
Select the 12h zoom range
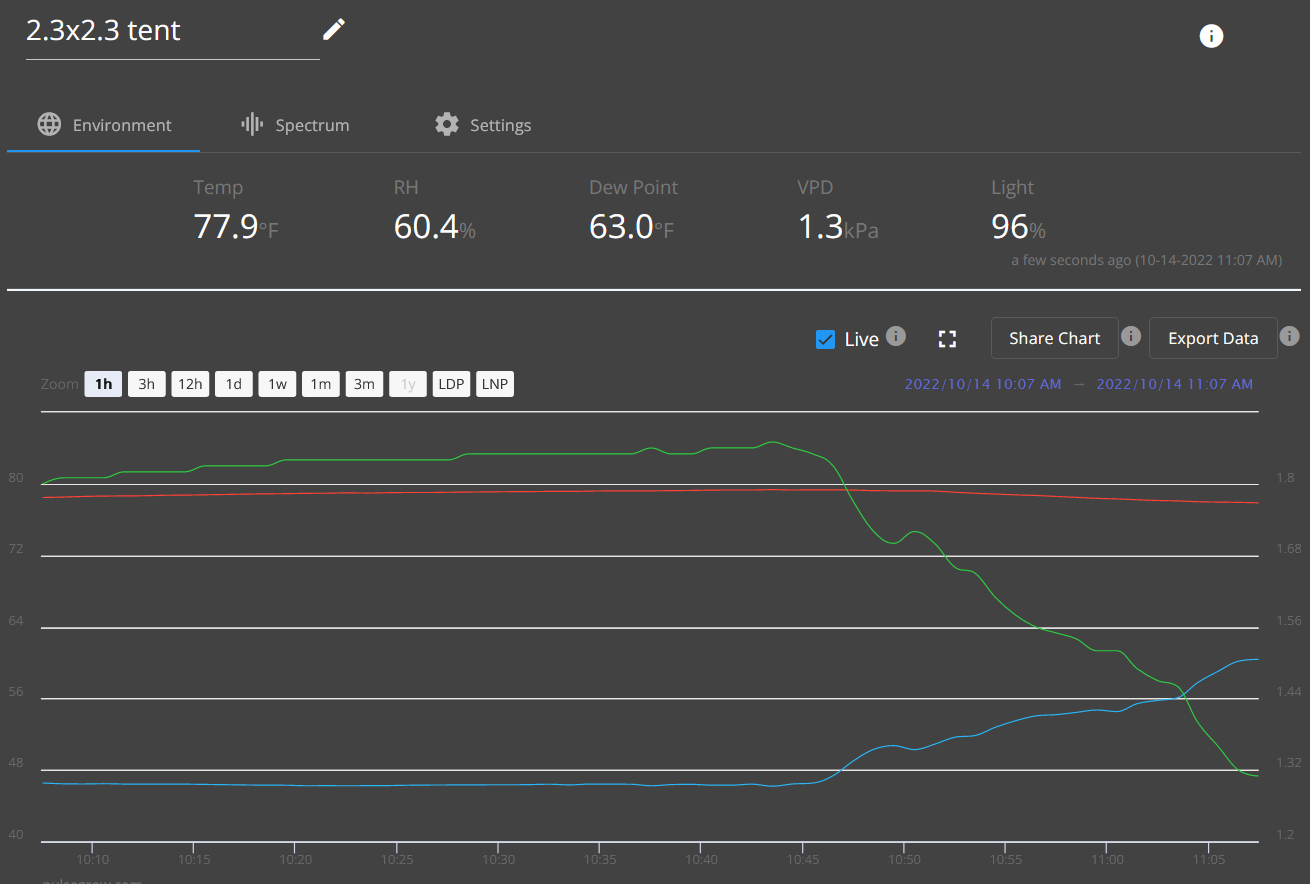tap(190, 384)
